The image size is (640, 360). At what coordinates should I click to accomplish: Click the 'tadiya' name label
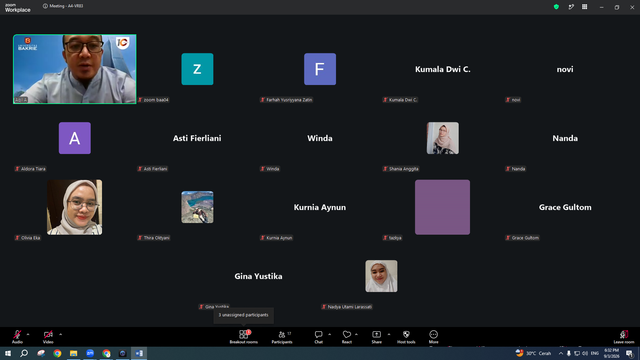(x=392, y=238)
